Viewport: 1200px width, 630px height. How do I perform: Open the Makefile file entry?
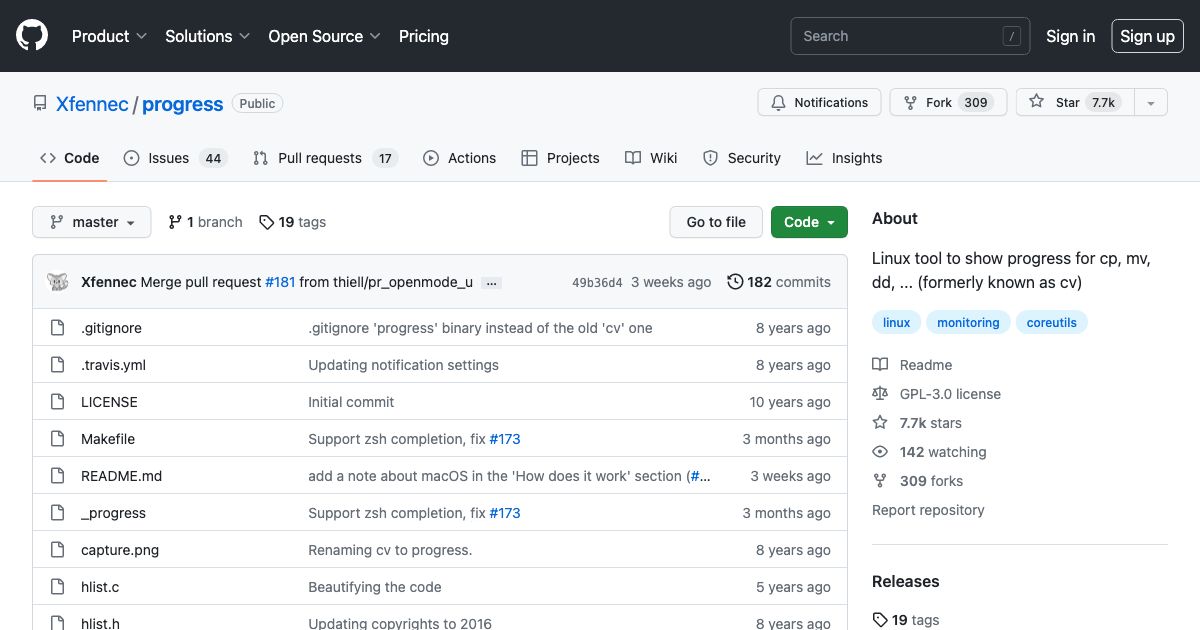point(108,439)
